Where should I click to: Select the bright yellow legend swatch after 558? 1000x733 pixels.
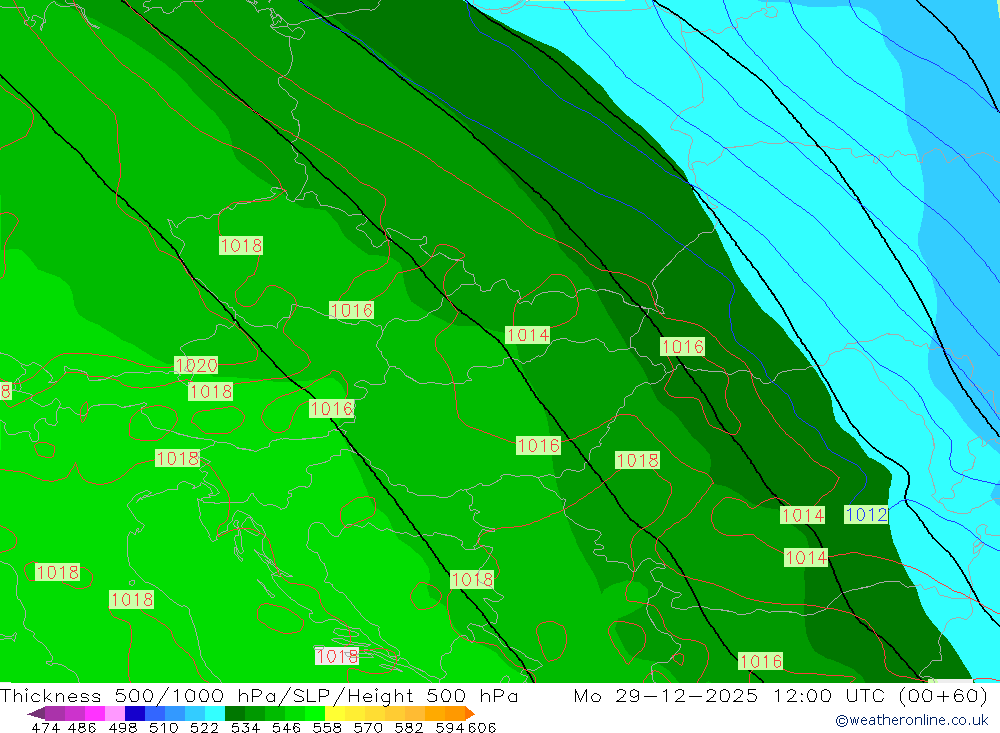(335, 713)
